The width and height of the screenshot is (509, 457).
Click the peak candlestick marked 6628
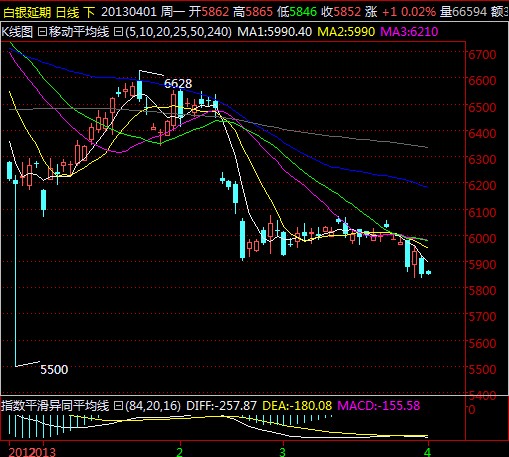click(139, 90)
